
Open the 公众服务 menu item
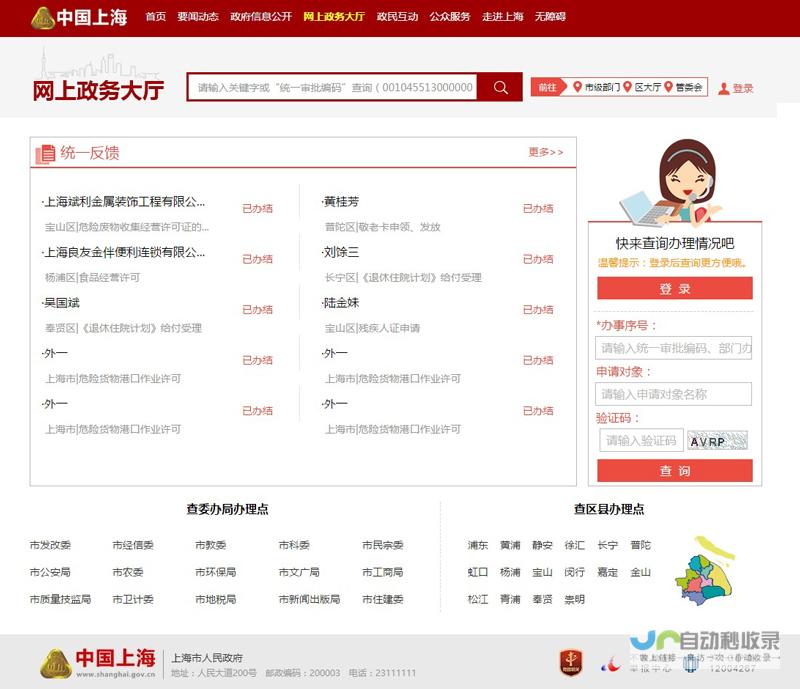coord(450,17)
